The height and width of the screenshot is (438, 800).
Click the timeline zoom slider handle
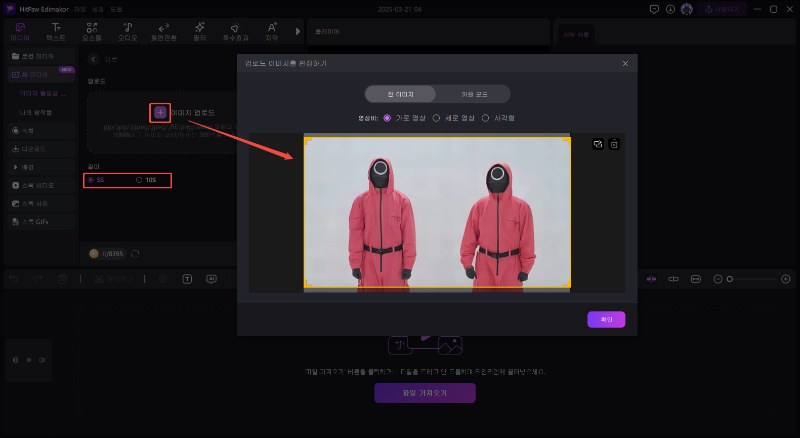[x=730, y=279]
